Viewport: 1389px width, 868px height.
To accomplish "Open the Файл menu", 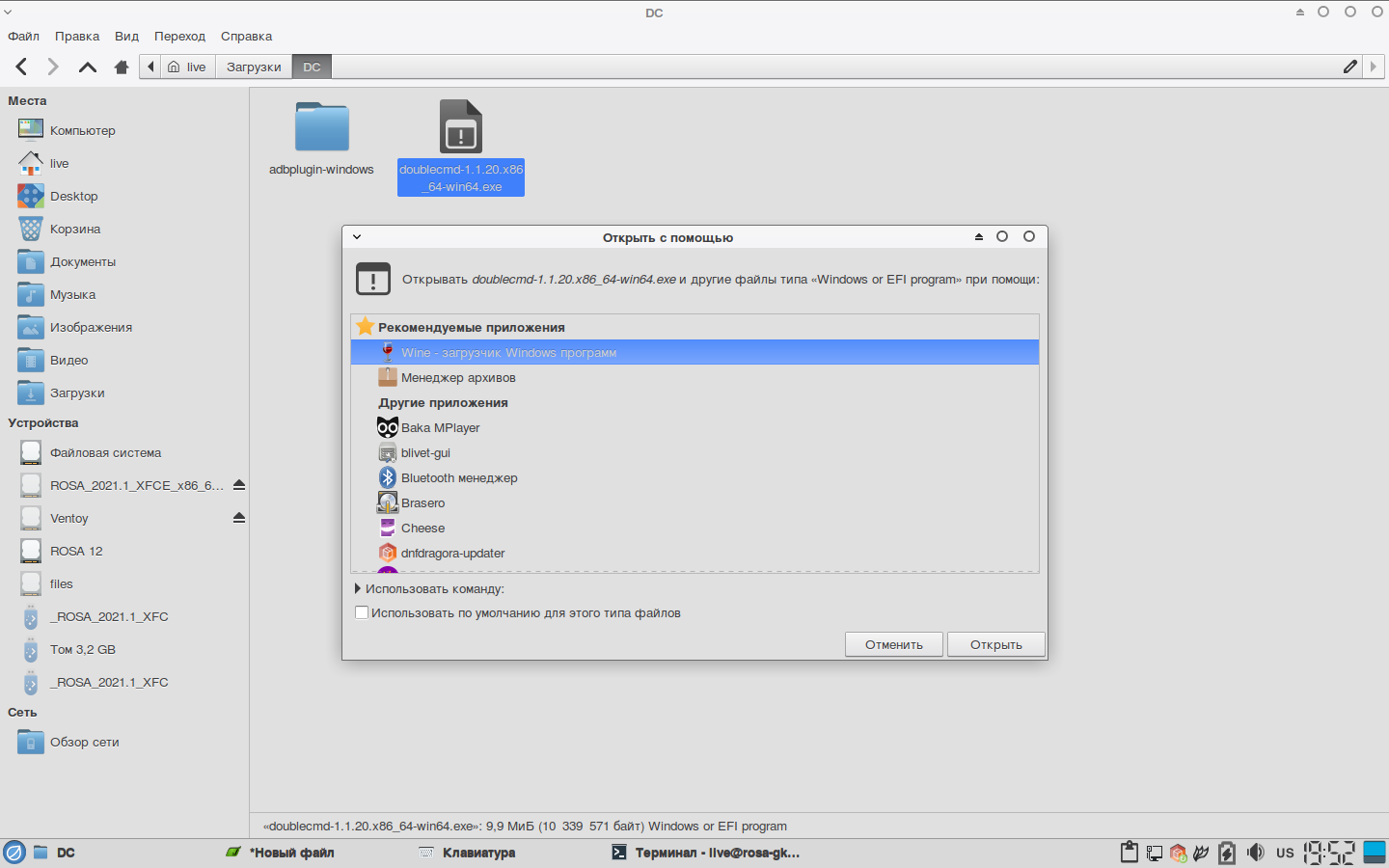I will 23,36.
